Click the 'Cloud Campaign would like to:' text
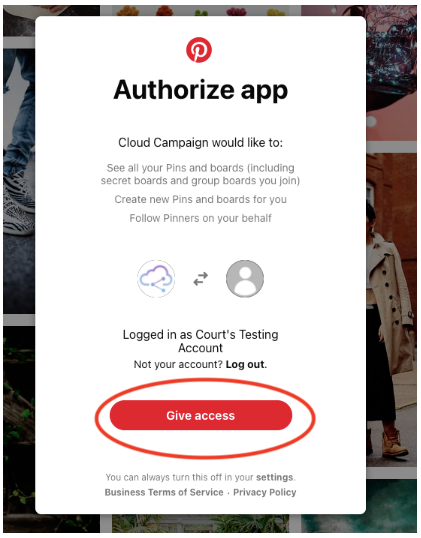Viewport: 421px width, 538px height. pyautogui.click(x=201, y=143)
